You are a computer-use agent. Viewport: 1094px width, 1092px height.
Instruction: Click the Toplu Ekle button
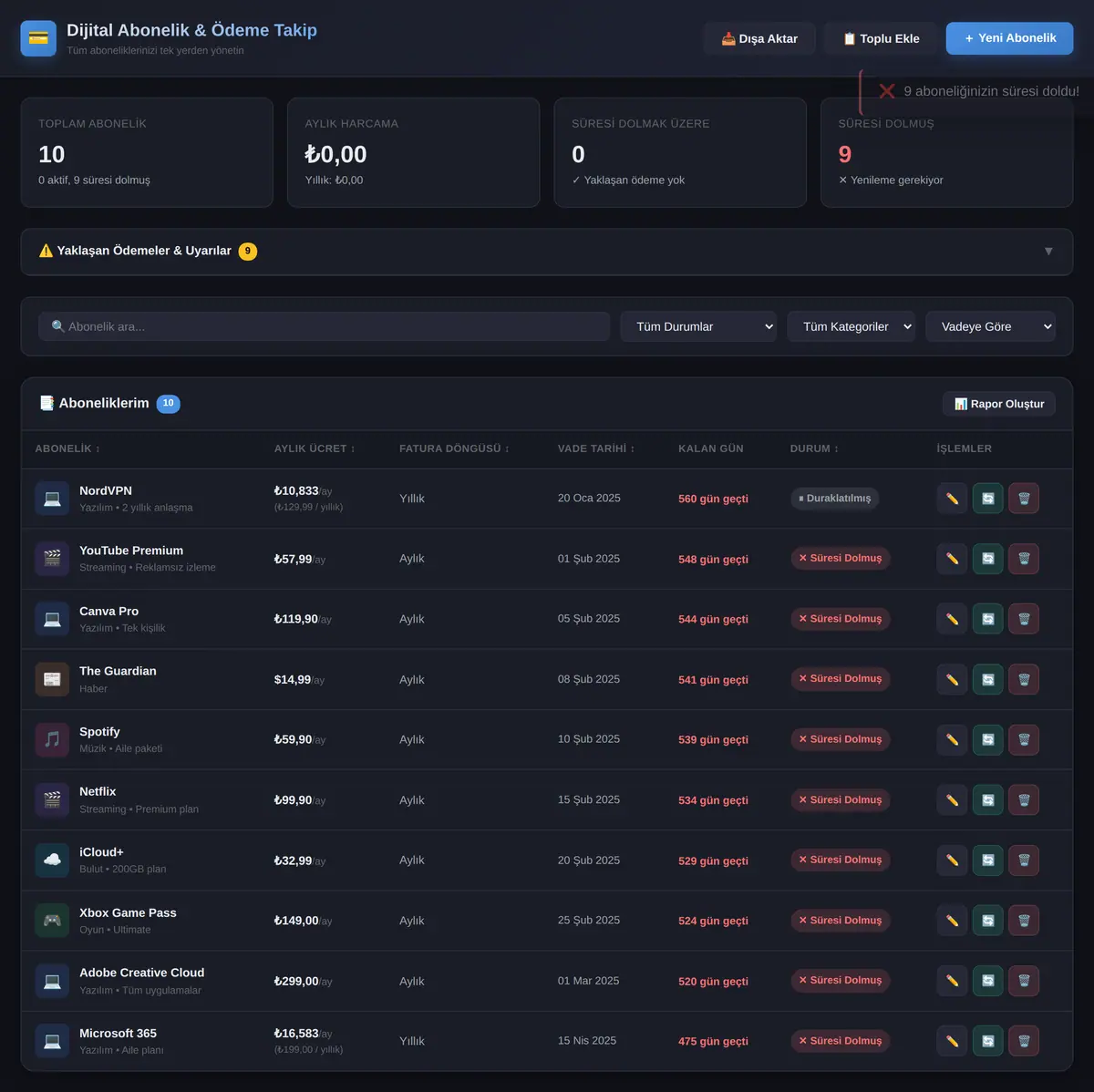tap(881, 38)
